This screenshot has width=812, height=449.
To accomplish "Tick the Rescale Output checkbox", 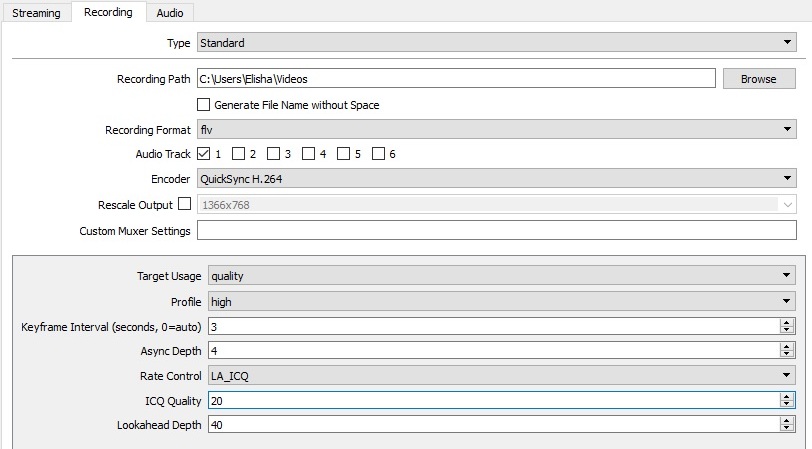I will [x=184, y=204].
